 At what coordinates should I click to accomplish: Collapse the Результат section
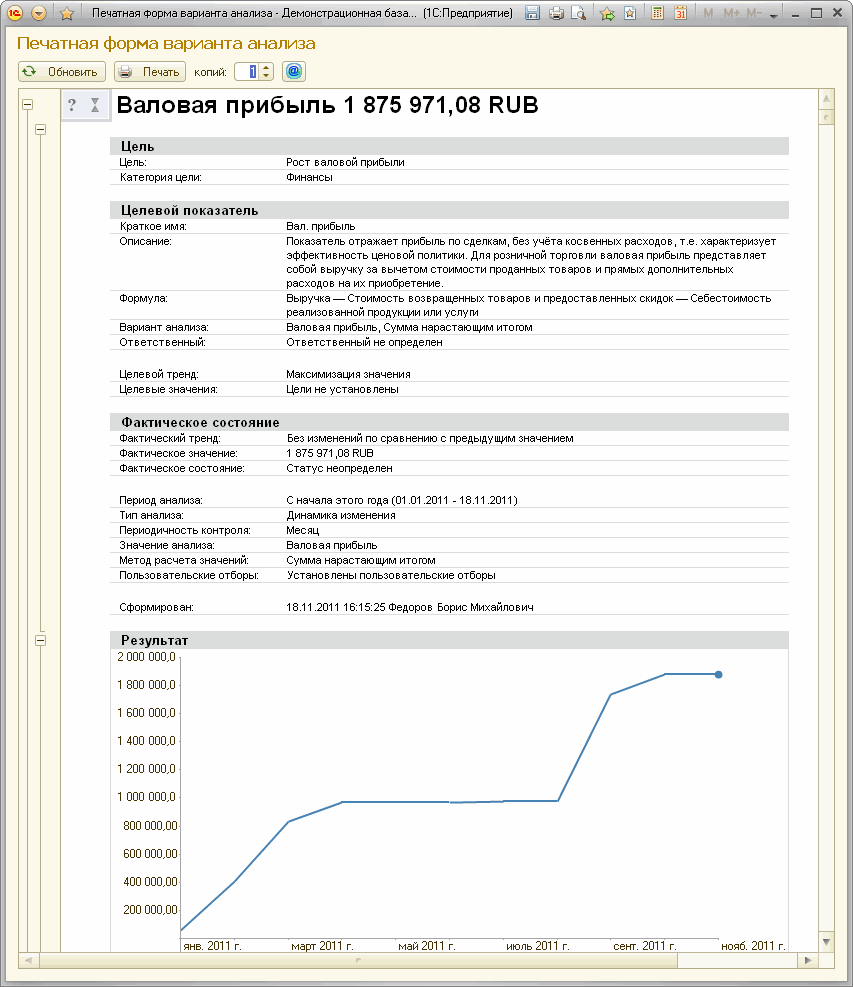pos(41,640)
